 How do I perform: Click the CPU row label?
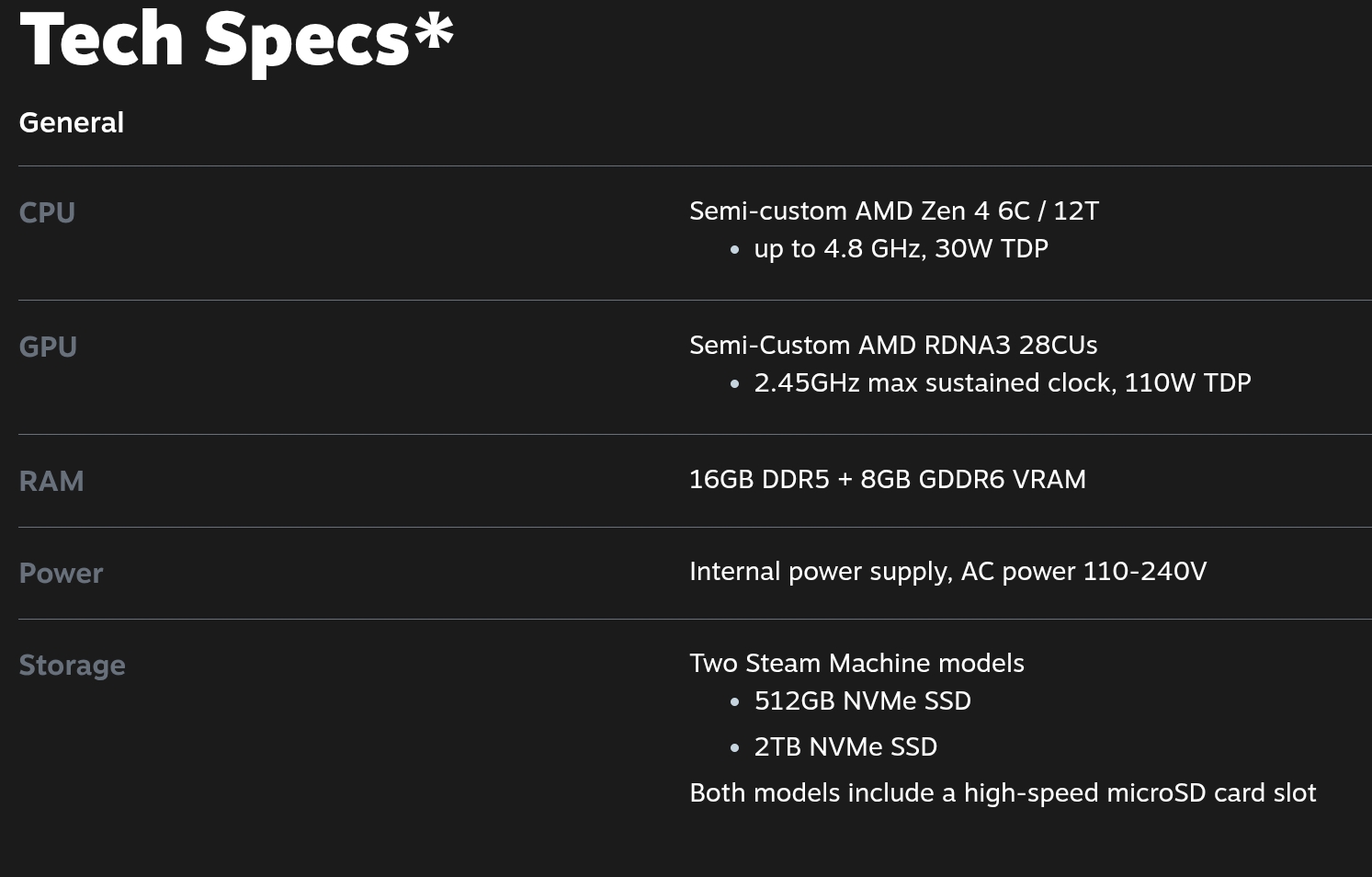(47, 212)
